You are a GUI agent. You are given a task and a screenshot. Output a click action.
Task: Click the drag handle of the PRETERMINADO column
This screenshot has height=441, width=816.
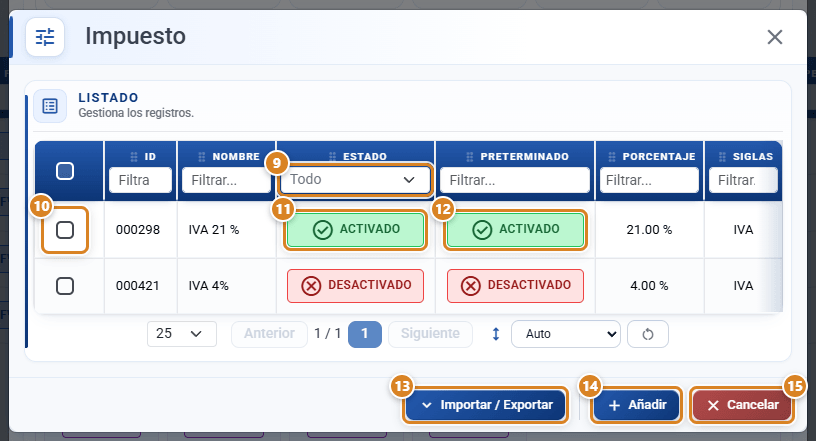pyautogui.click(x=470, y=157)
